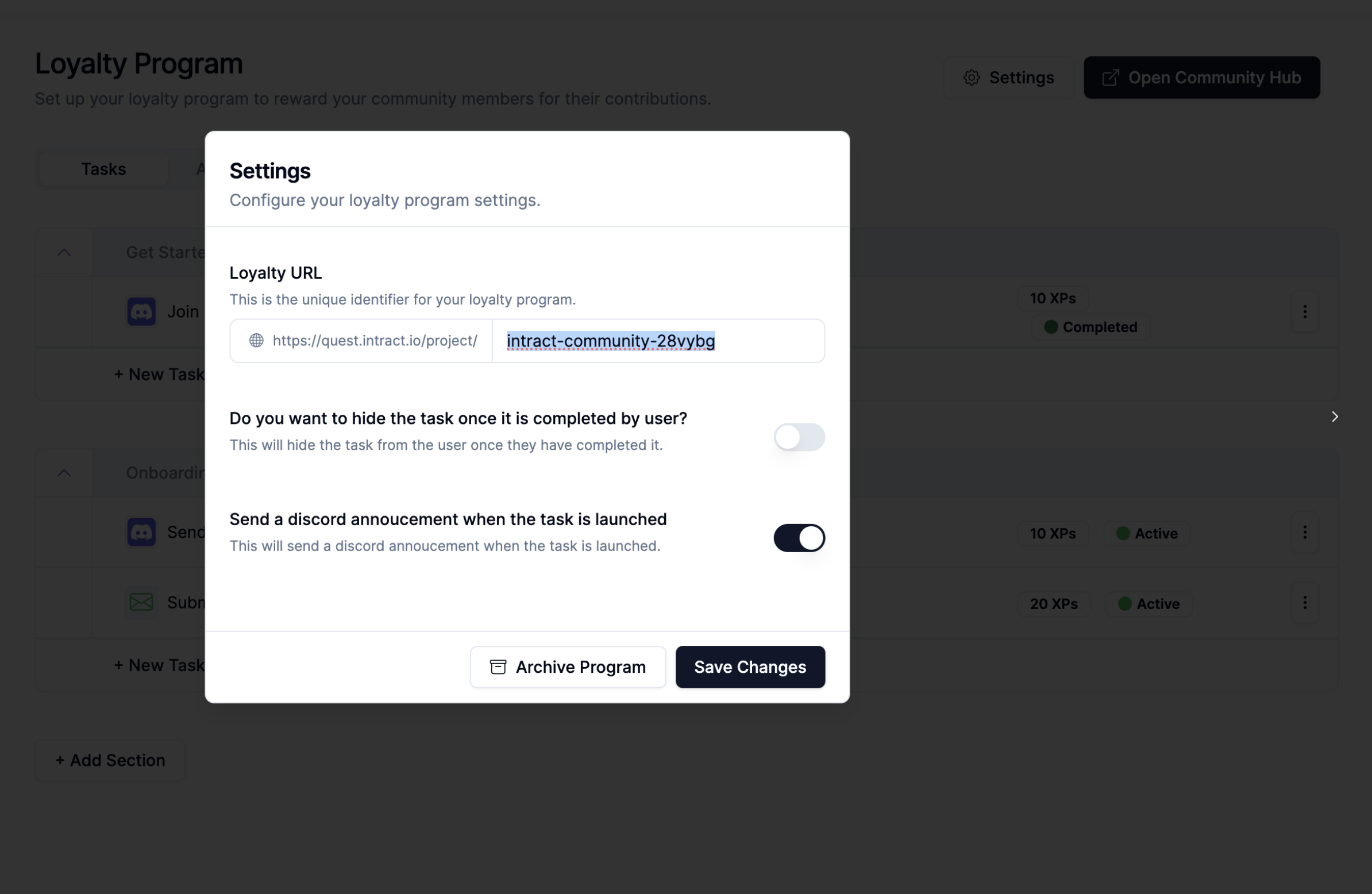The image size is (1372, 894).
Task: Click the right chevron arrow at the page edge
Action: click(1335, 417)
